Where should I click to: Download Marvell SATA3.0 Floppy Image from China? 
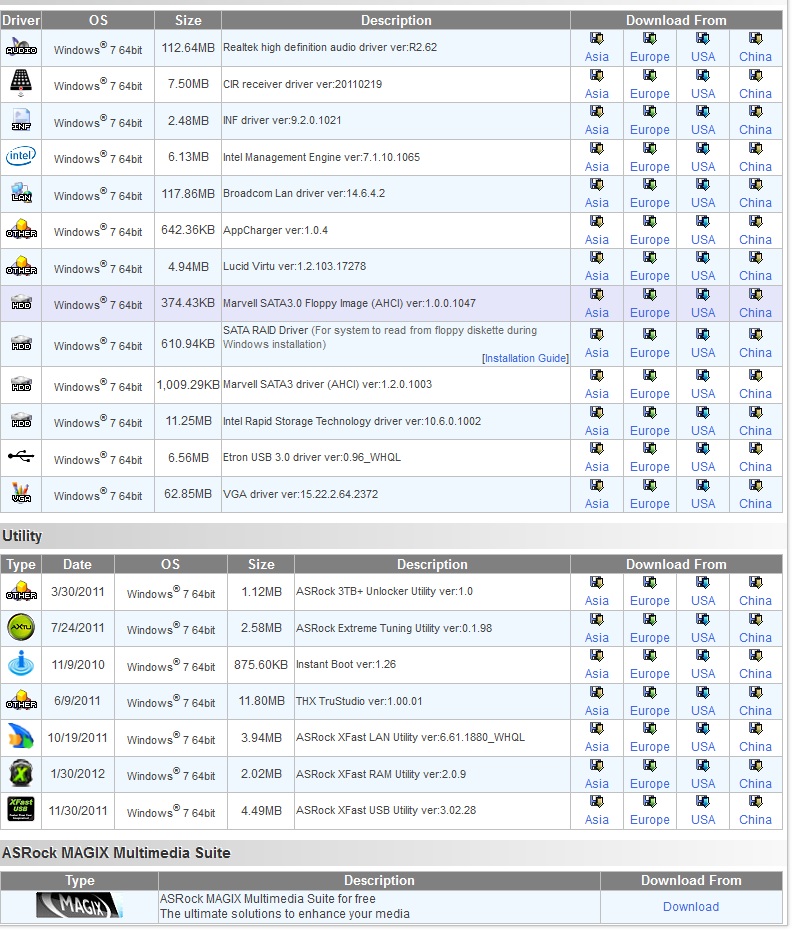coord(755,313)
